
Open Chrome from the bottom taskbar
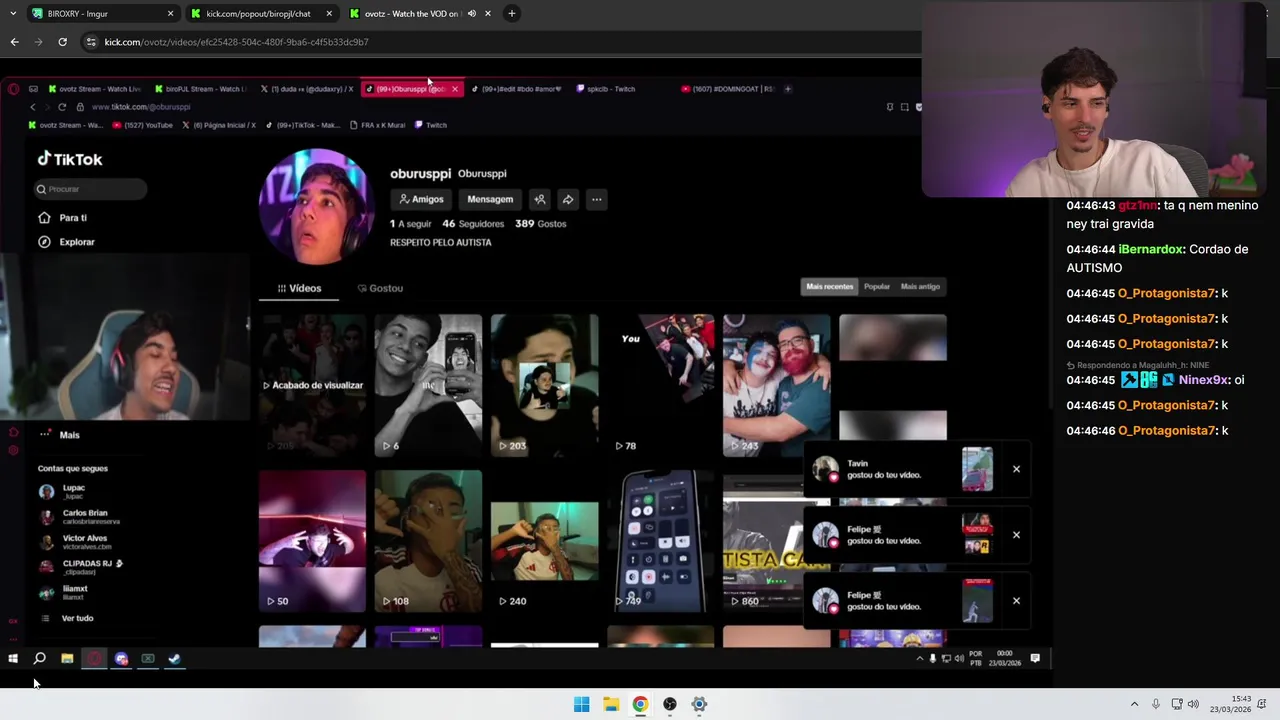pyautogui.click(x=640, y=704)
